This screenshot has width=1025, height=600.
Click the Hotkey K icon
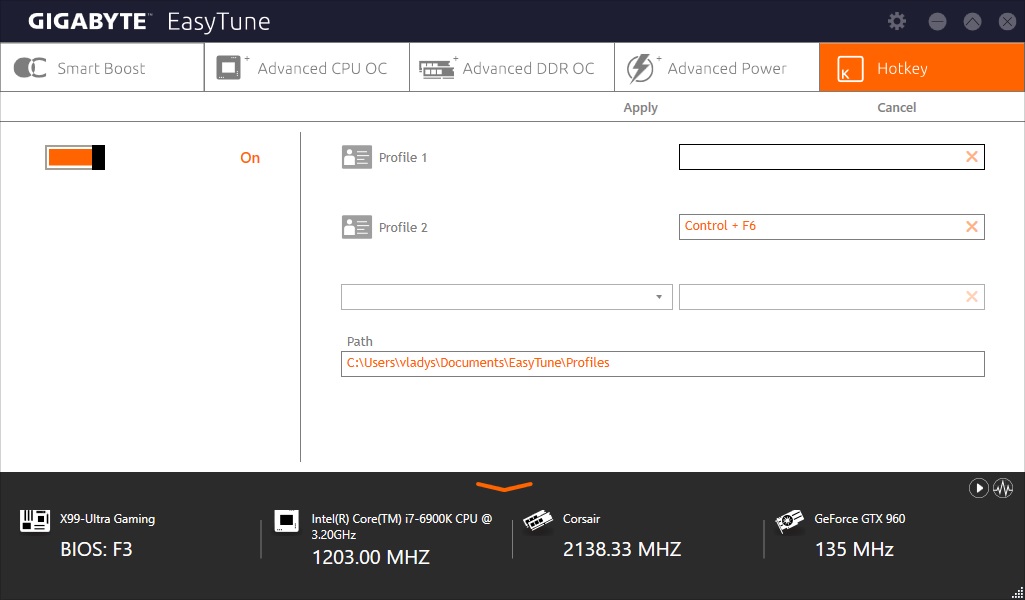coord(850,69)
